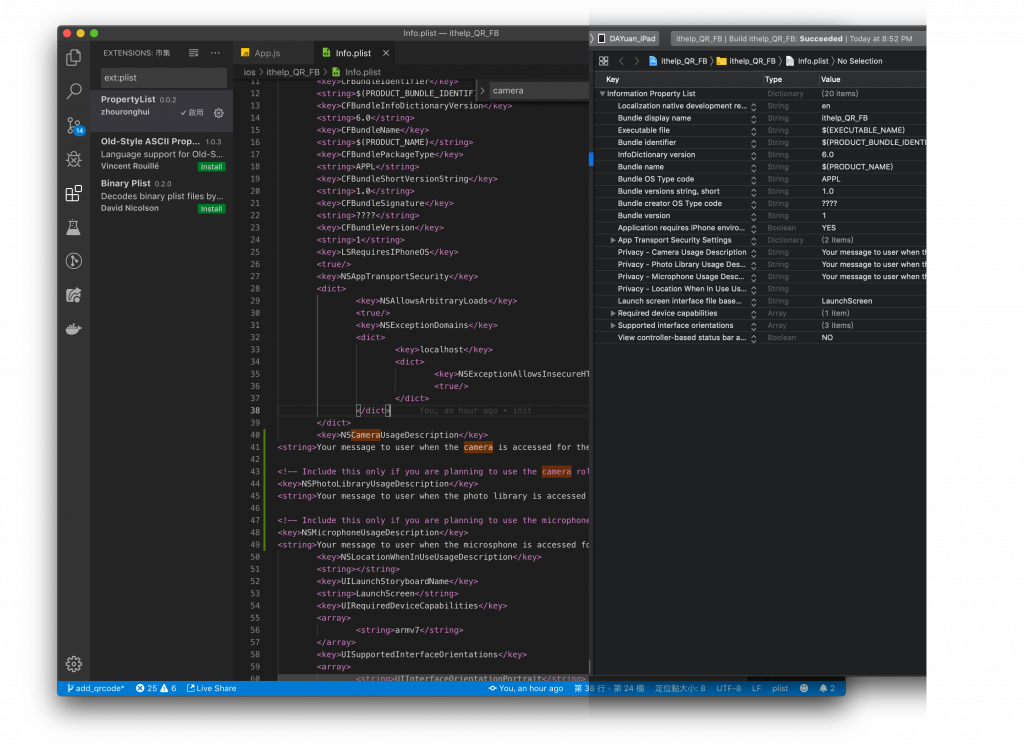Expand Supported interface orientations row
Image resolution: width=1024 pixels, height=746 pixels.
pyautogui.click(x=613, y=325)
